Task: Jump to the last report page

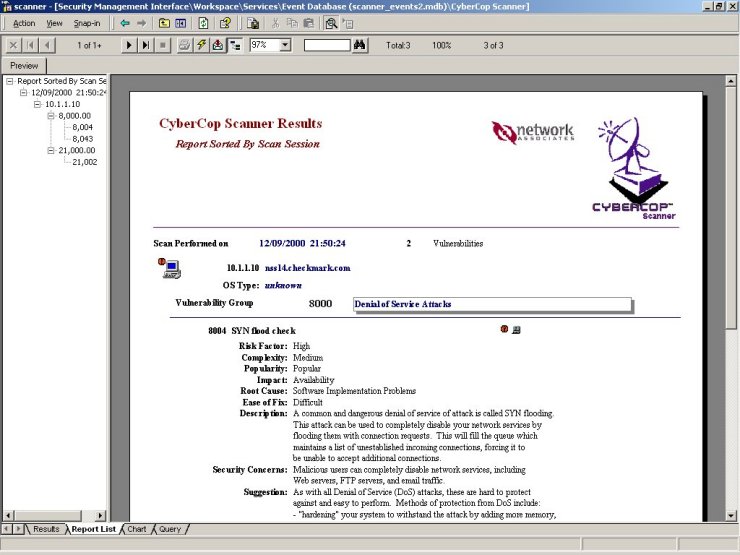Action: point(146,45)
